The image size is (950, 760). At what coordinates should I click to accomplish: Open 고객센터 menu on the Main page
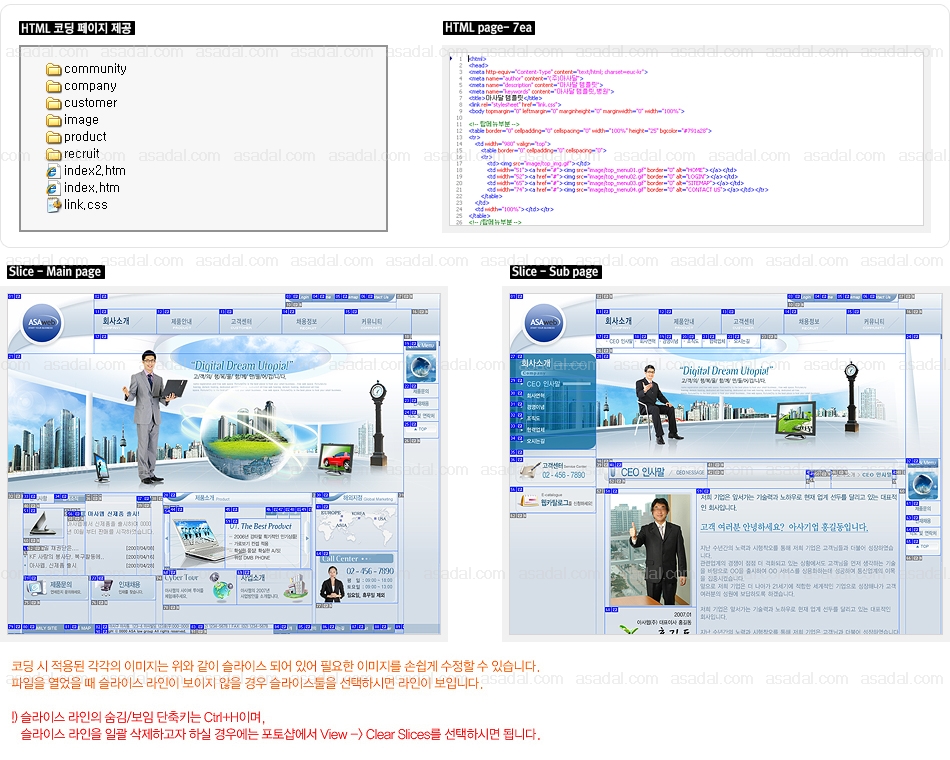click(x=241, y=321)
